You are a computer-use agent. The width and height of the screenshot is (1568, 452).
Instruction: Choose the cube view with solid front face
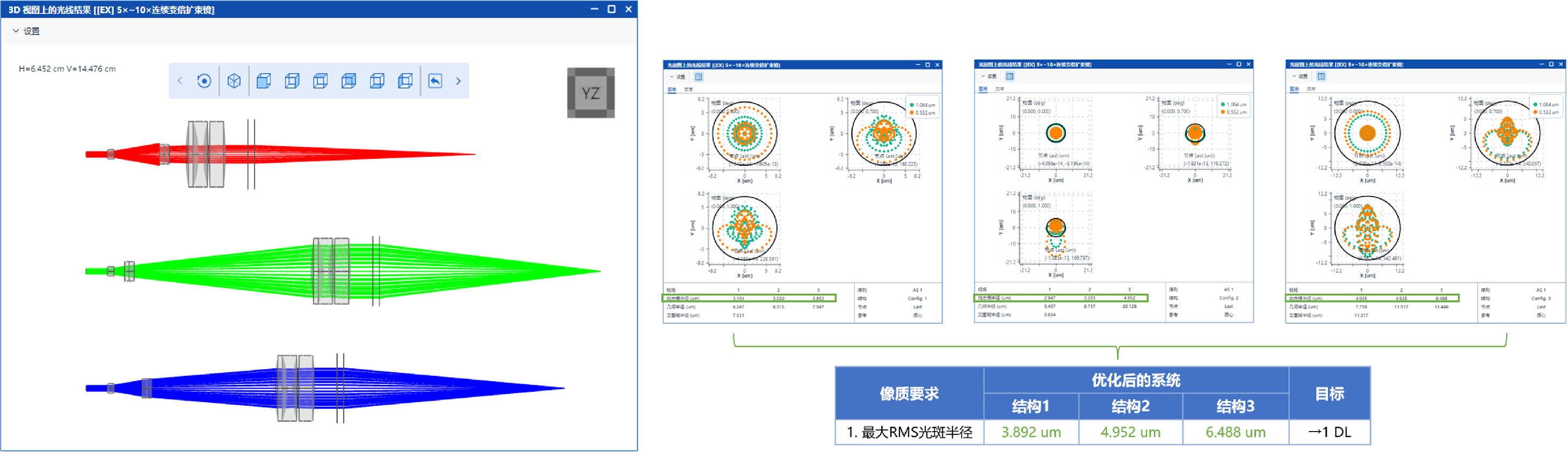(264, 81)
